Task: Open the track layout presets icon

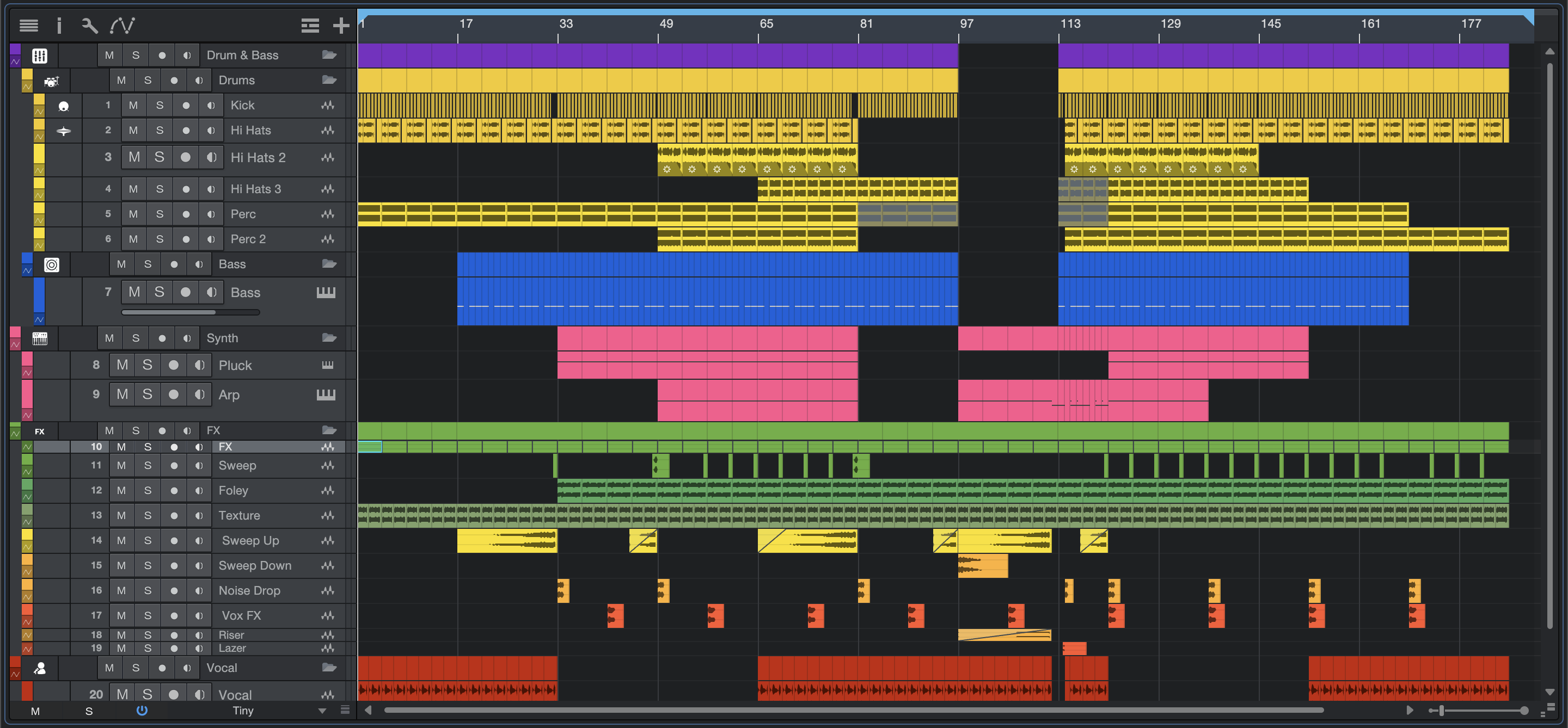Action: (x=310, y=25)
